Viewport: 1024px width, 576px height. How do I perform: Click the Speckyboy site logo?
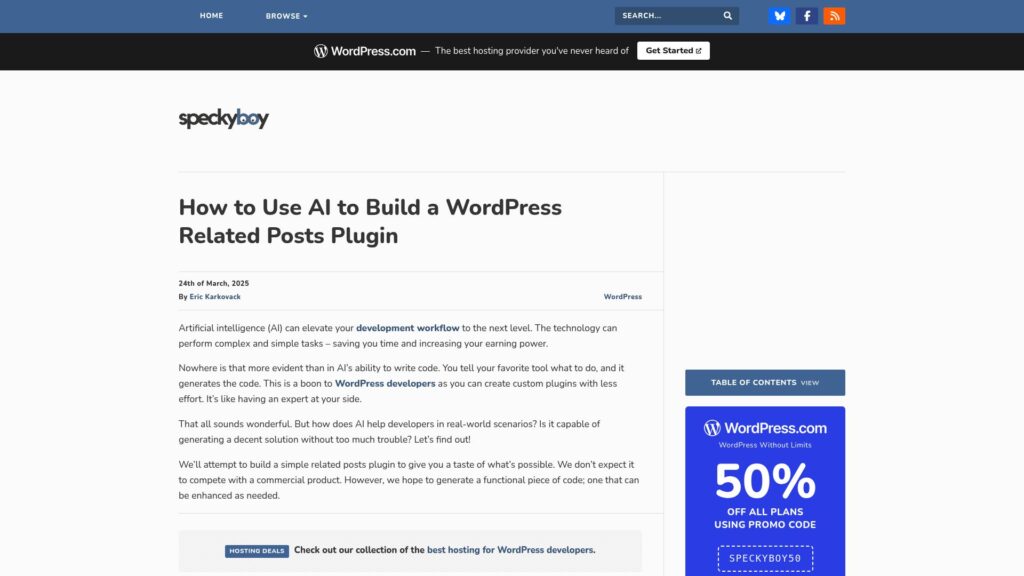[223, 118]
